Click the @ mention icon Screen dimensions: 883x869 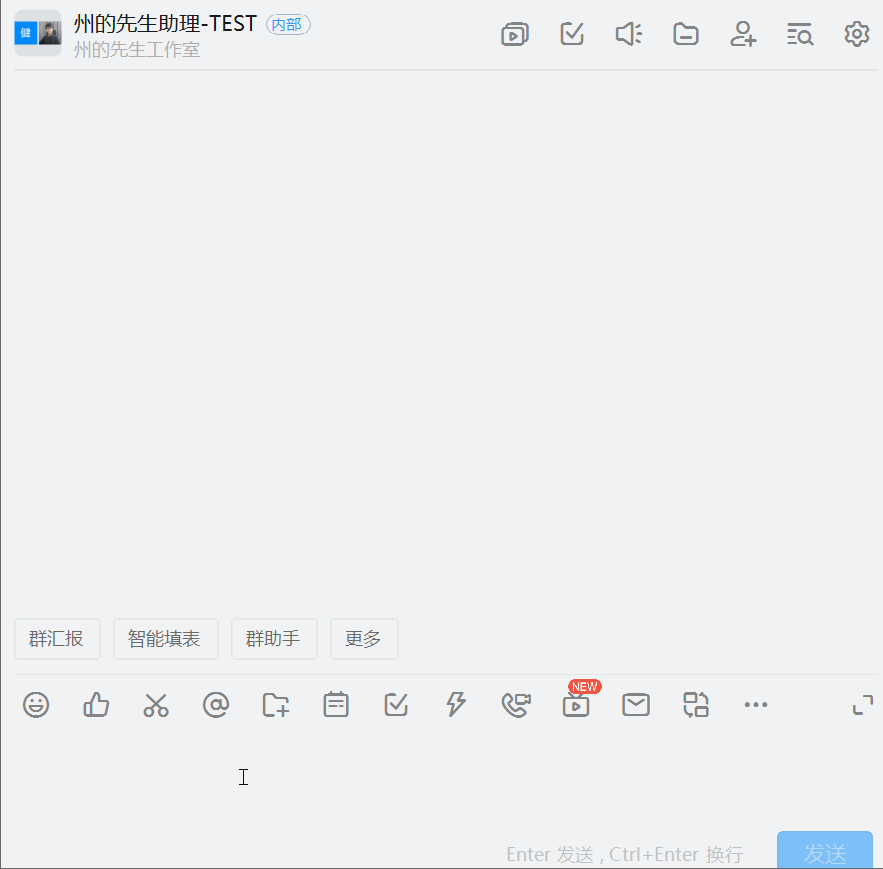(x=216, y=705)
